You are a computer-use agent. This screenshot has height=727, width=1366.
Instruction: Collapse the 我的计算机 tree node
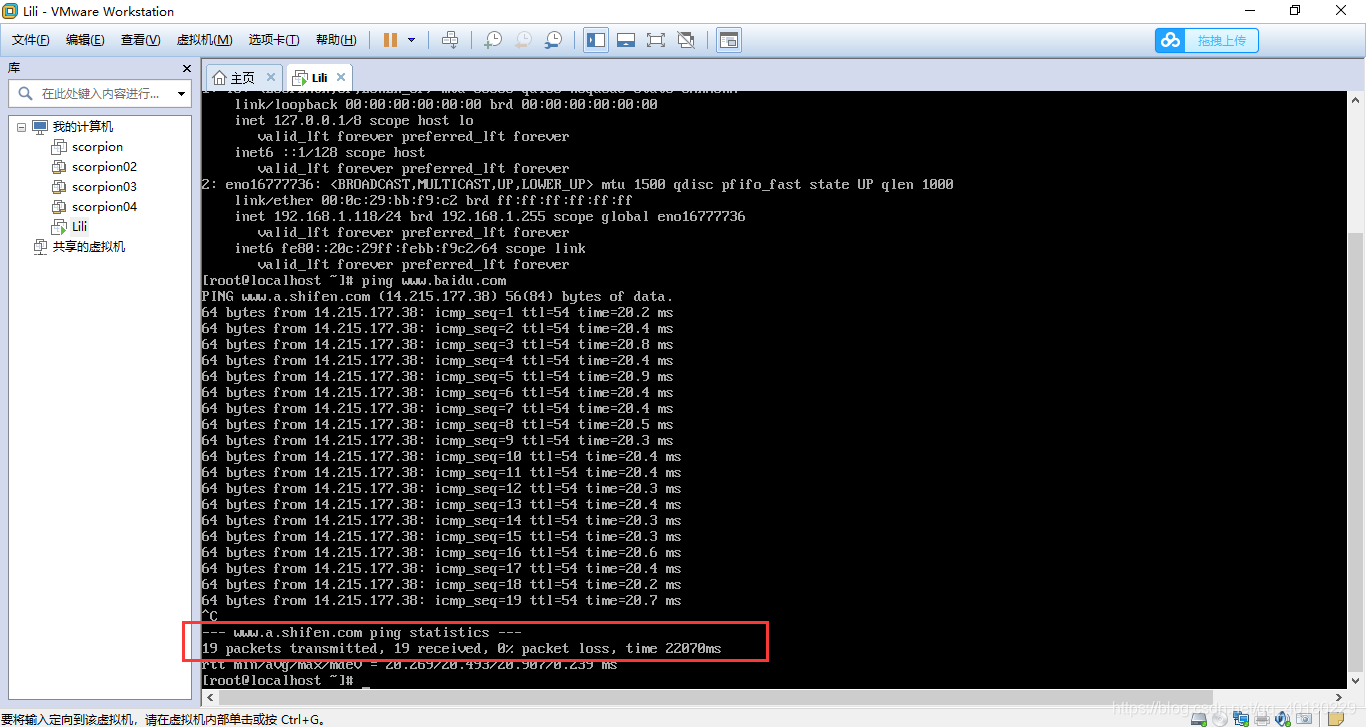pyautogui.click(x=21, y=127)
